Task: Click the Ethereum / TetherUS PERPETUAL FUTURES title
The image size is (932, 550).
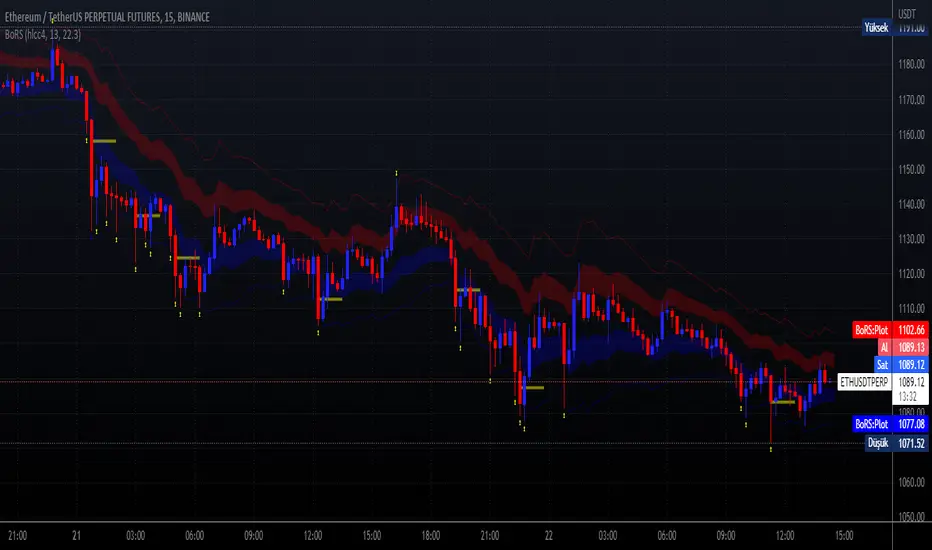Action: (107, 17)
